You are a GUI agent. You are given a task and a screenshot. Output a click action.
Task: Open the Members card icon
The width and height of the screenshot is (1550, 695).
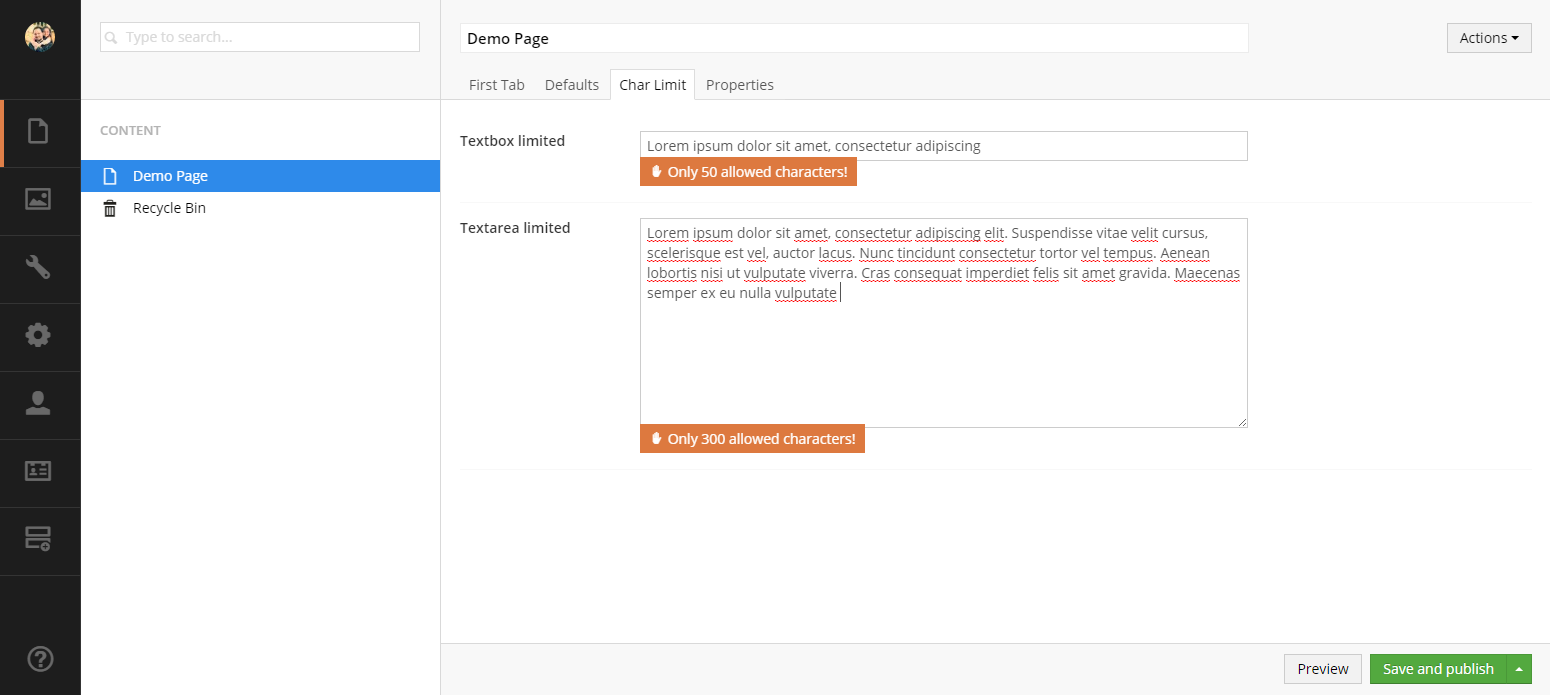[x=38, y=471]
